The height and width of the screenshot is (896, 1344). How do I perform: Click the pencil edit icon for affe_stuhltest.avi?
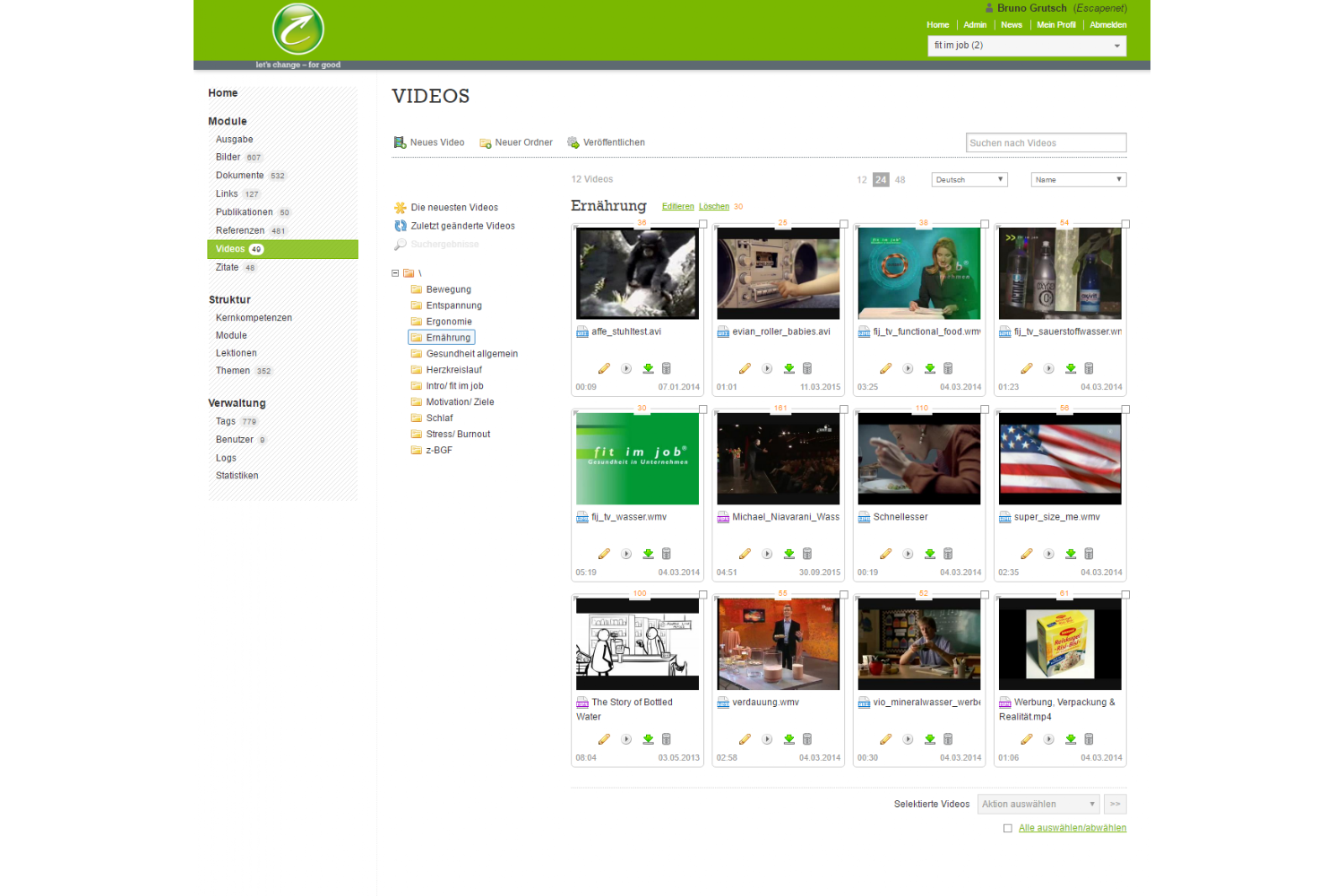click(604, 368)
